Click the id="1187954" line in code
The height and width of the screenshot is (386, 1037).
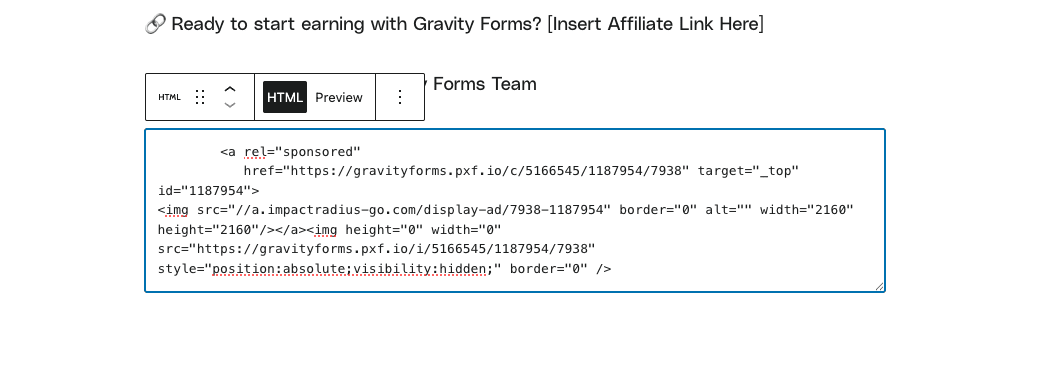[x=208, y=191]
